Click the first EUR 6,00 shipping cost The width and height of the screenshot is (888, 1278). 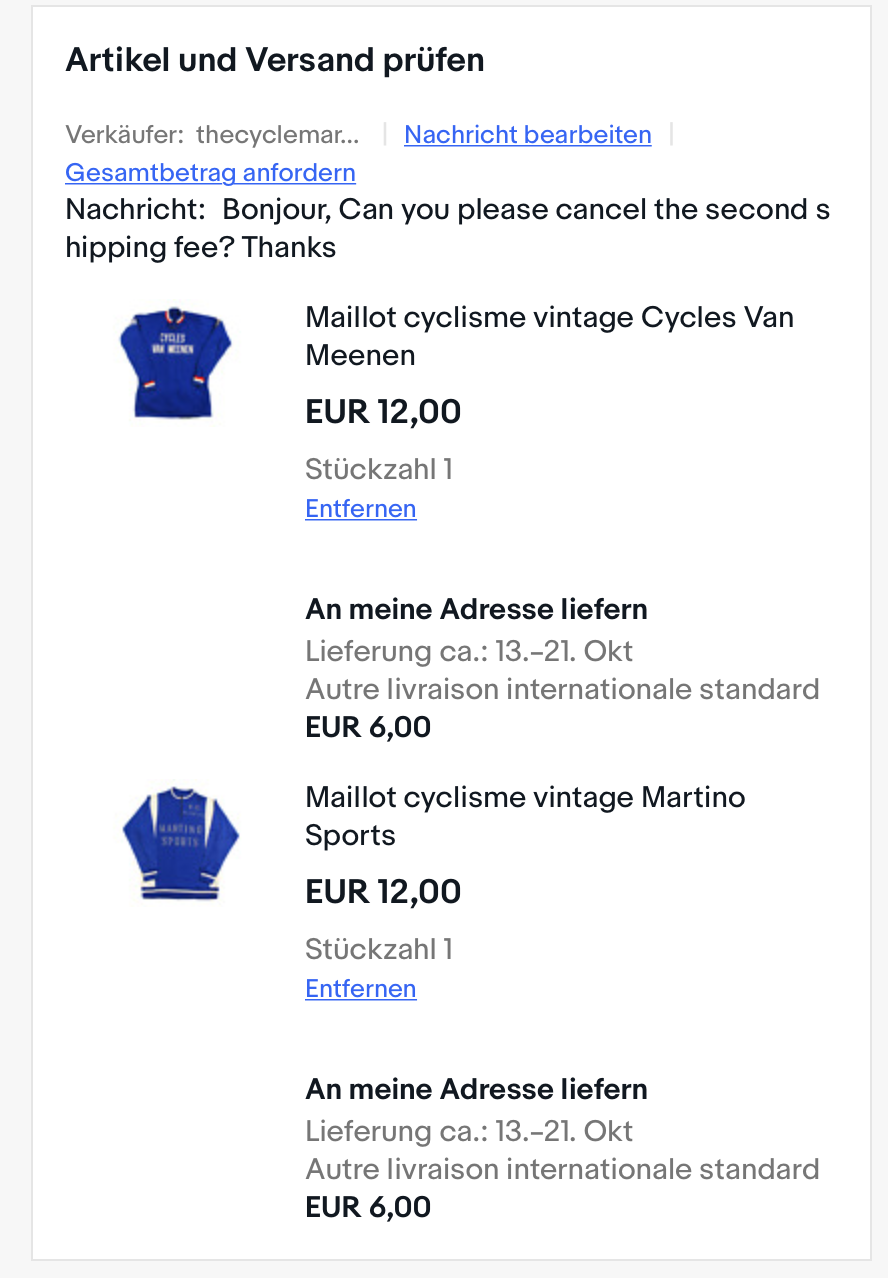368,727
